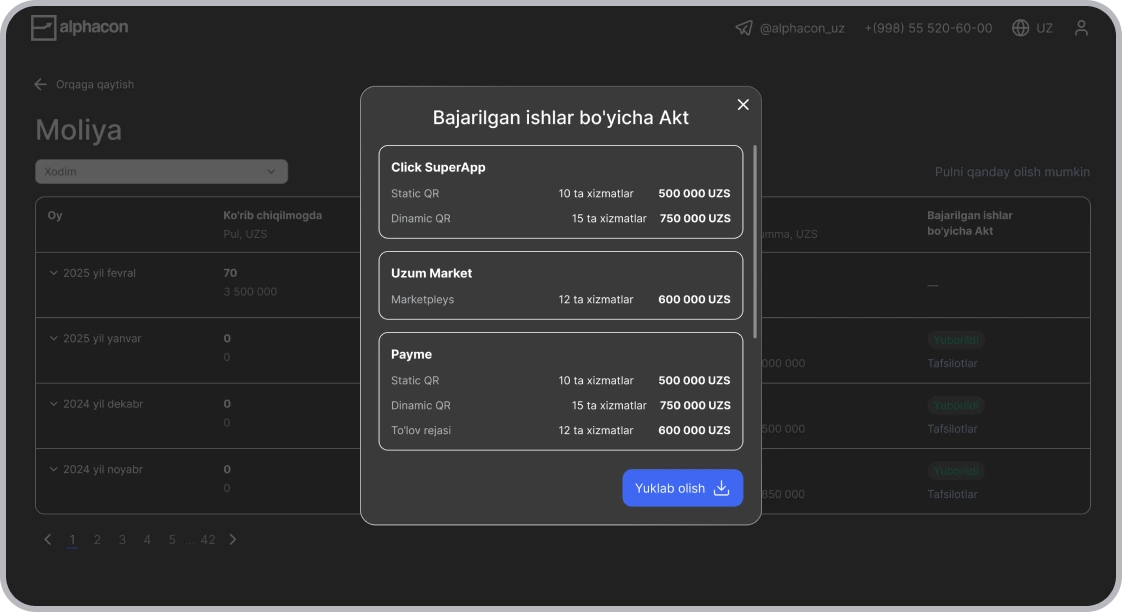The height and width of the screenshot is (612, 1122).
Task: Click the Uzum Market card heading
Action: (x=431, y=273)
